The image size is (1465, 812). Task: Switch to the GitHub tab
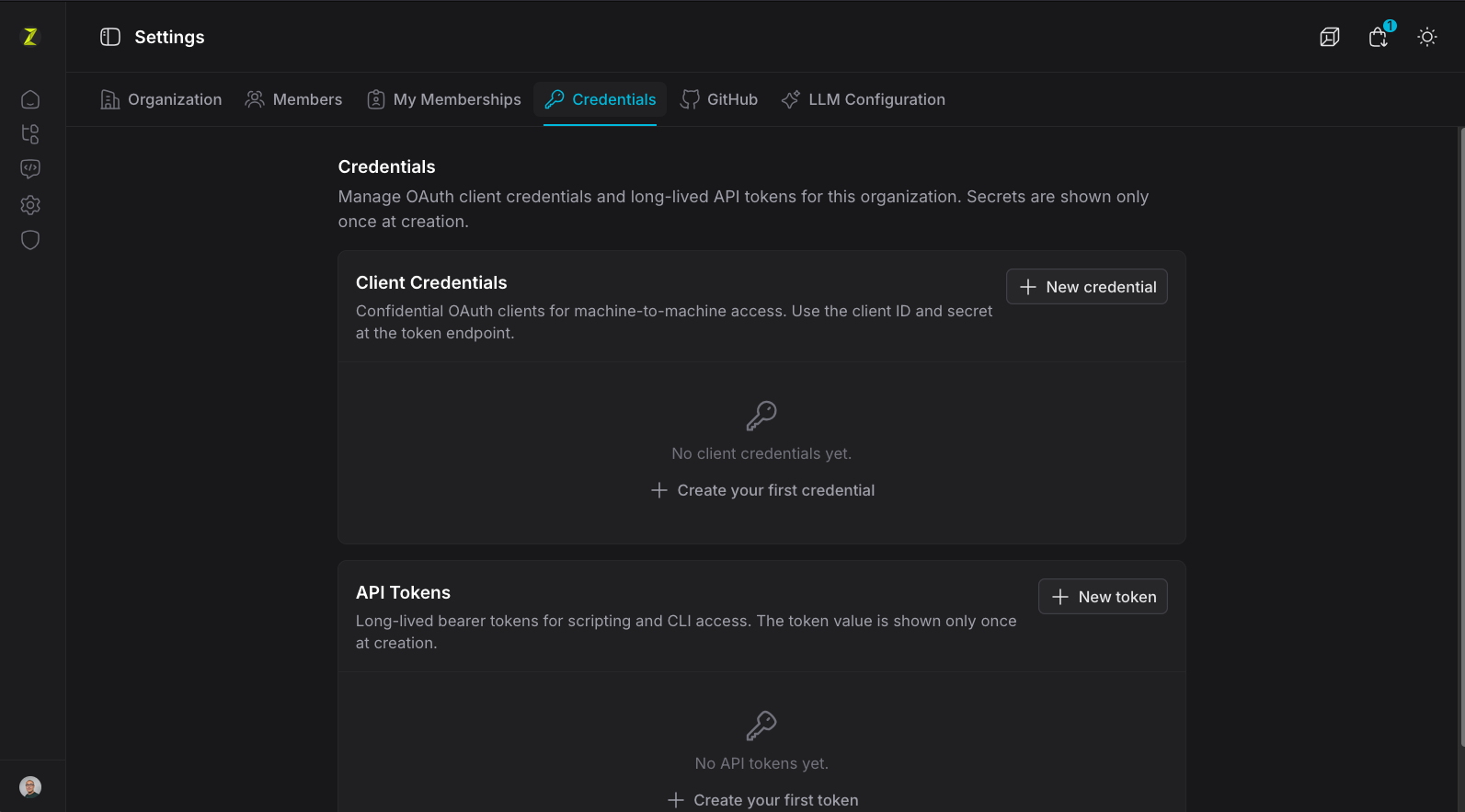point(719,99)
